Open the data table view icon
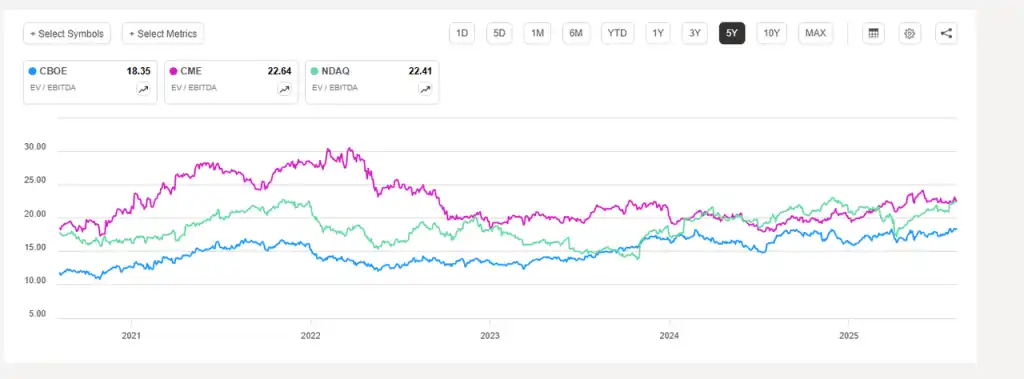Viewport: 1024px width, 379px height. coord(873,33)
